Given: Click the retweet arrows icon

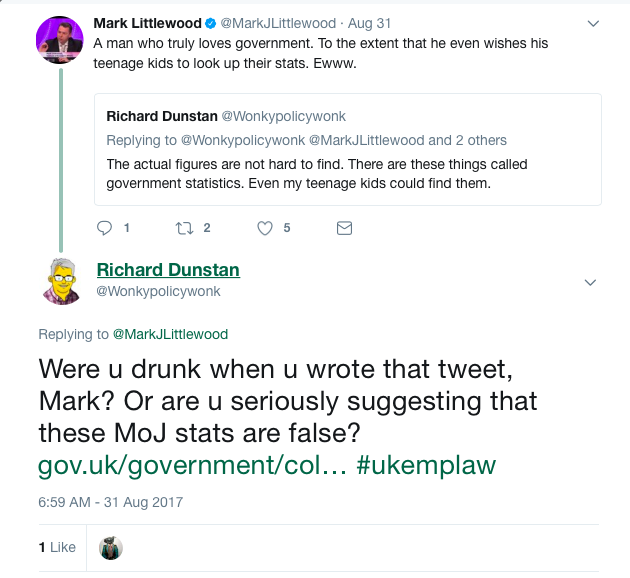Looking at the screenshot, I should tap(184, 228).
